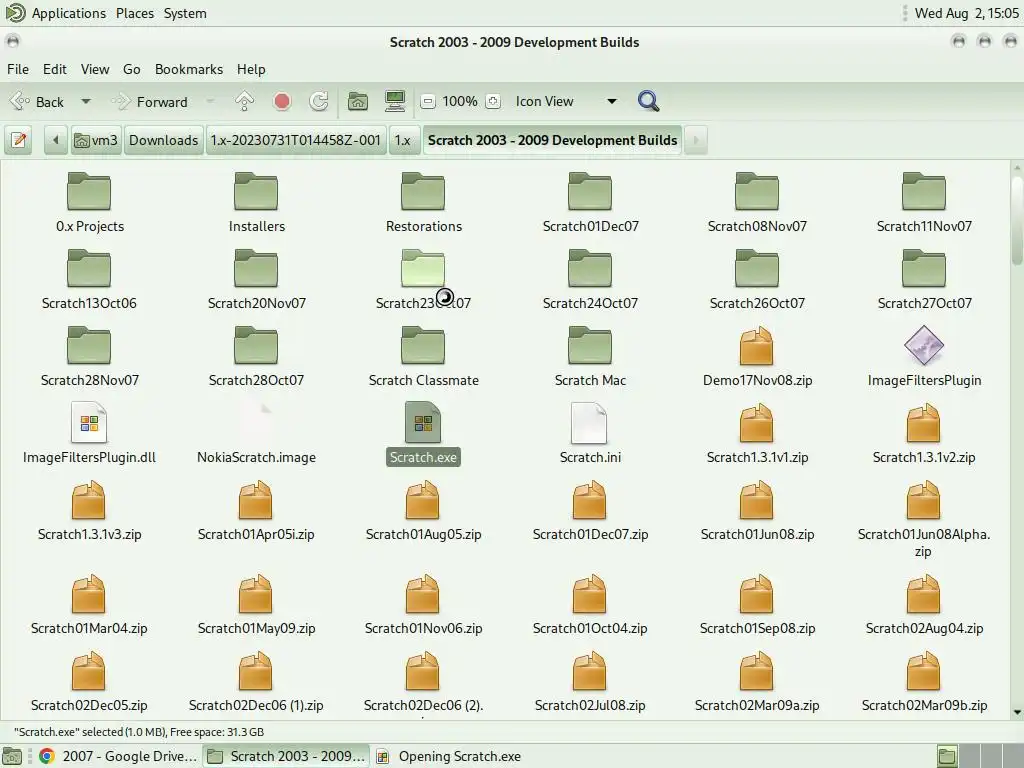Click the magnifier Search icon

(x=648, y=101)
